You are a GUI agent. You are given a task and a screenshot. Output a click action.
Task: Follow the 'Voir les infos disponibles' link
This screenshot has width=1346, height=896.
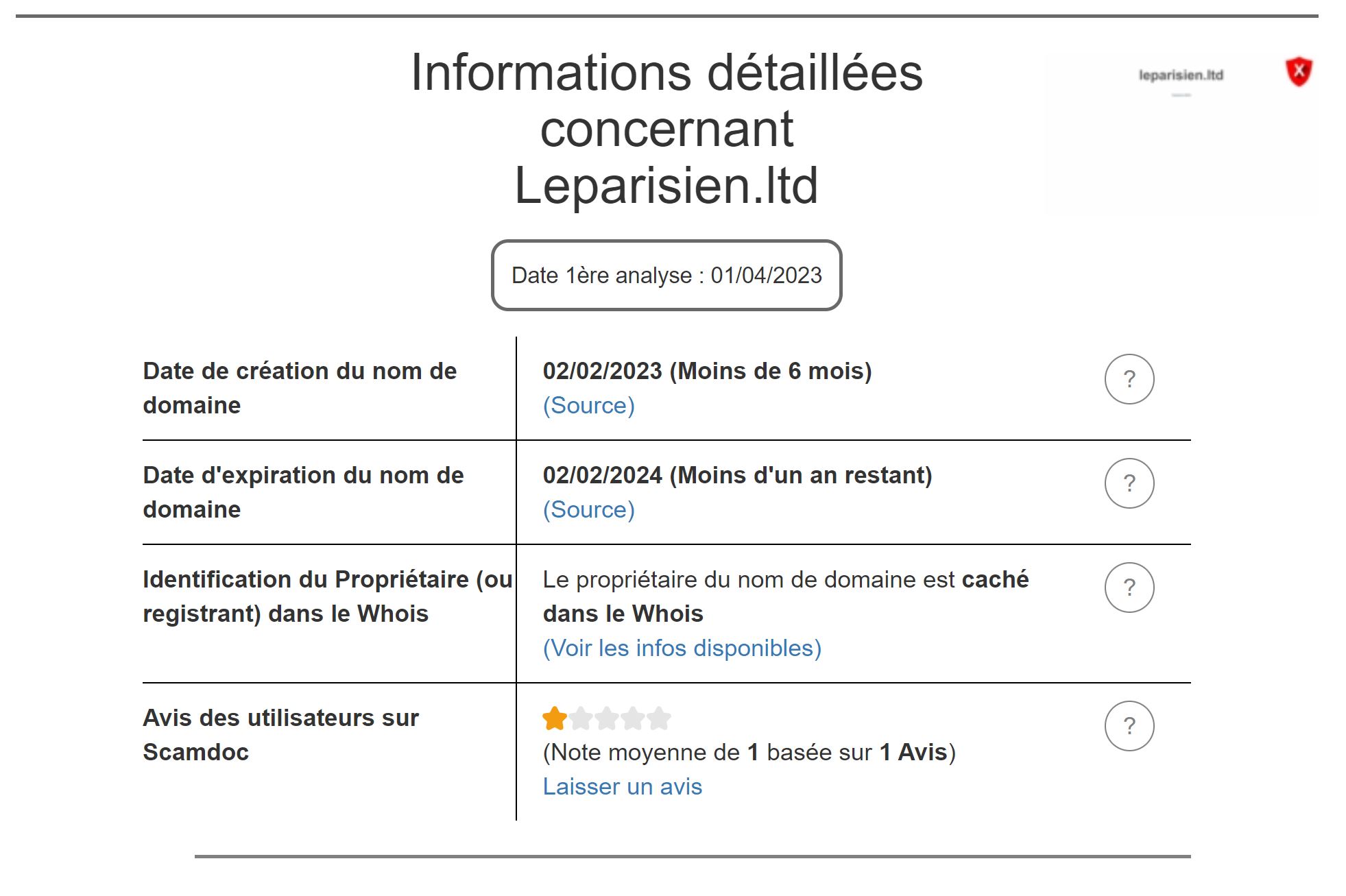pyautogui.click(x=682, y=648)
